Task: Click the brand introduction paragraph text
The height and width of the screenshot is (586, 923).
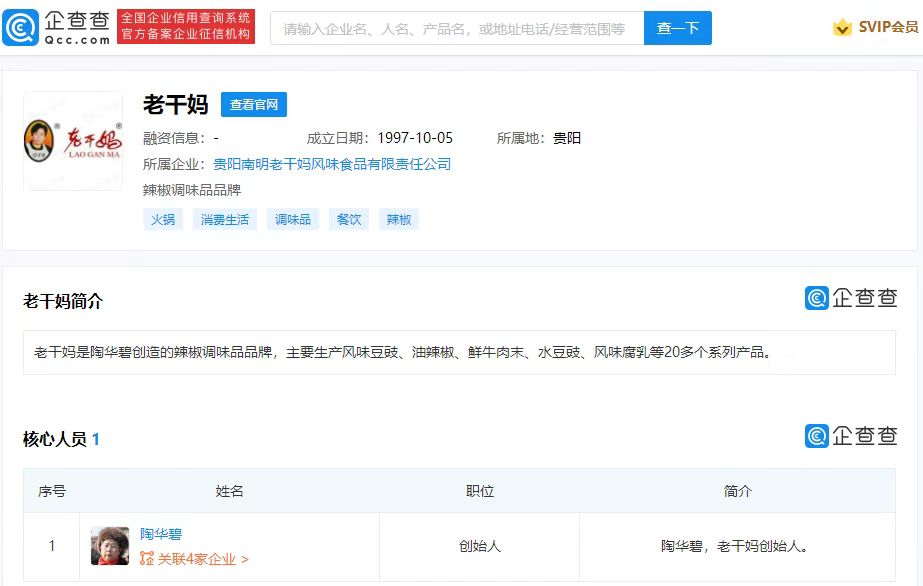Action: point(403,352)
